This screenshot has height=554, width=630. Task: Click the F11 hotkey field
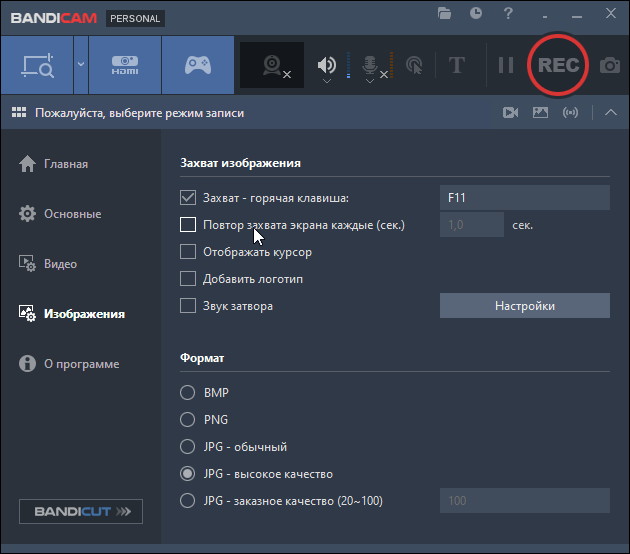pos(525,198)
